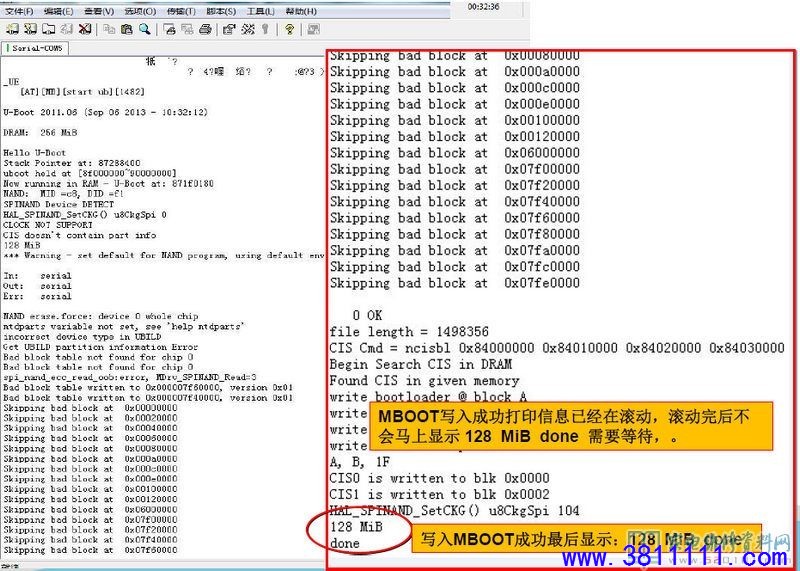Screen dimensions: 800x571
Task: Click the greyed Print Selection icon
Action: pyautogui.click(x=187, y=29)
